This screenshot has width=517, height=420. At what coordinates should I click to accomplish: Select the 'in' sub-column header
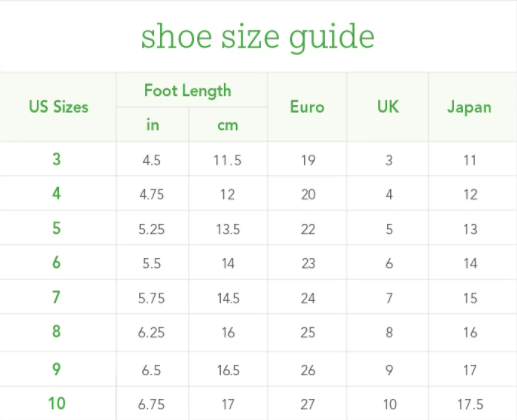coord(153,125)
